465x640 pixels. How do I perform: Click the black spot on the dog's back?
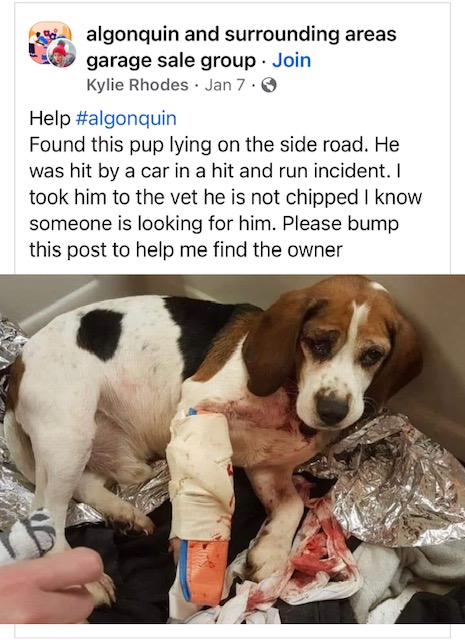[x=99, y=335]
